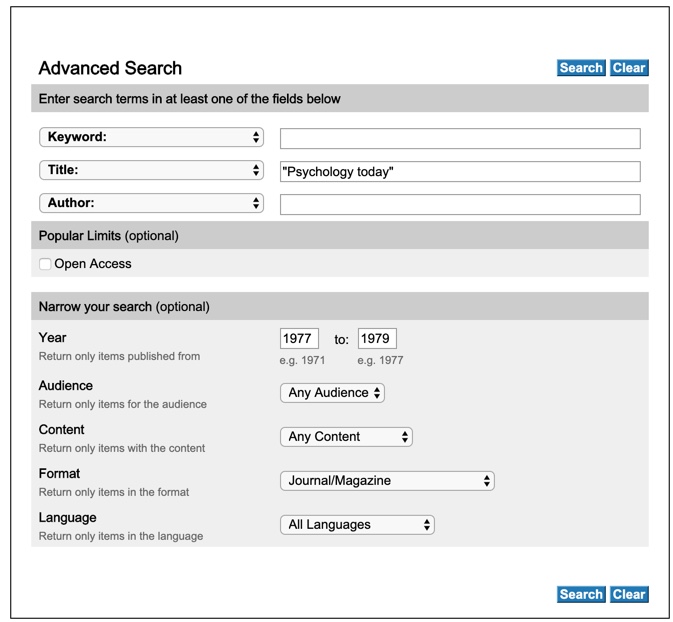Screen dimensions: 673x622
Task: Open the Title field type dropdown
Action: (151, 171)
